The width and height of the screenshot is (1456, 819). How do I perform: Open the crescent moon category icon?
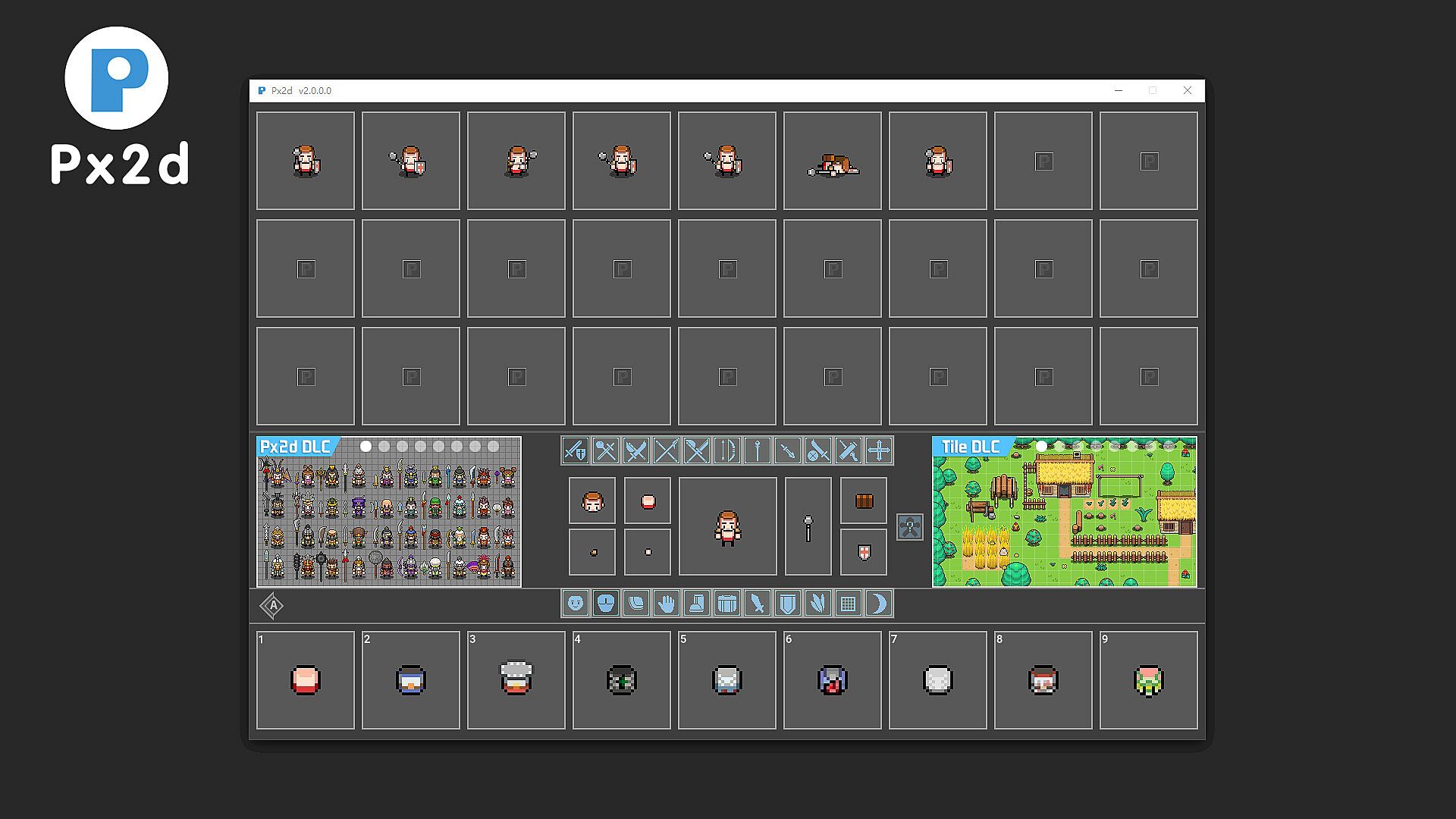[878, 604]
